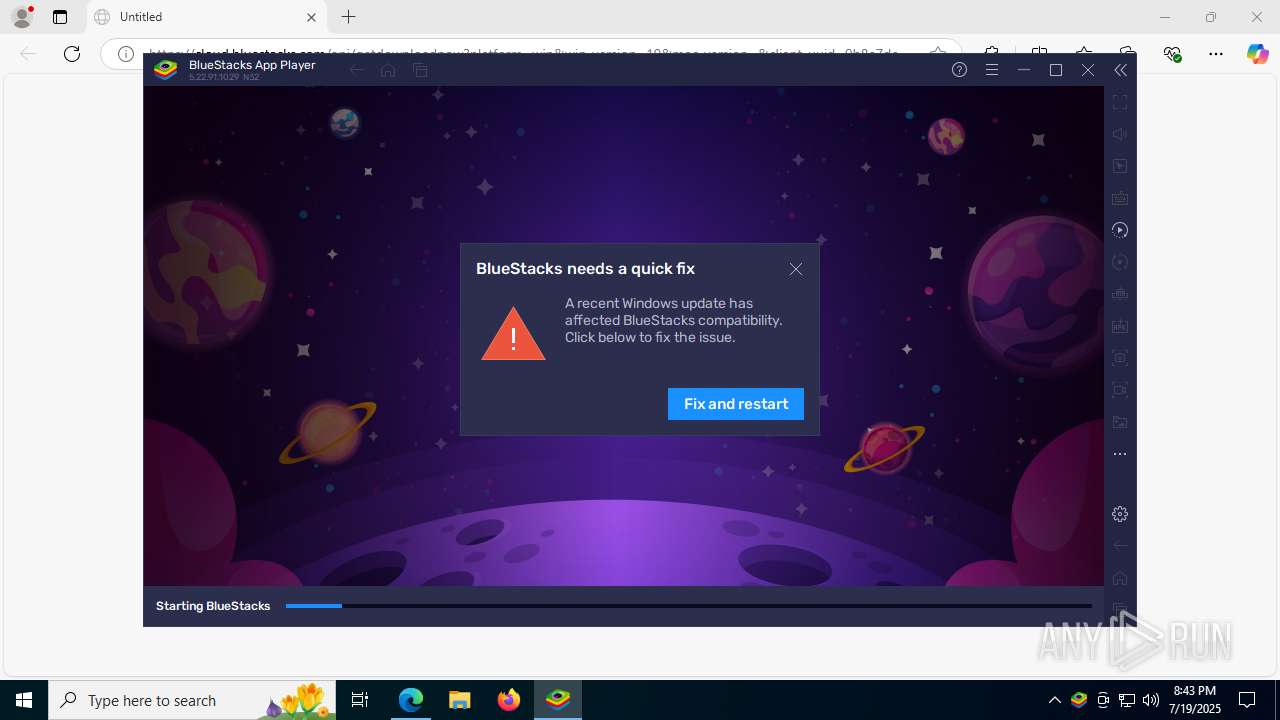Image resolution: width=1280 pixels, height=720 pixels.
Task: Collapse the BlueStacks side toolbar
Action: pyautogui.click(x=1120, y=70)
